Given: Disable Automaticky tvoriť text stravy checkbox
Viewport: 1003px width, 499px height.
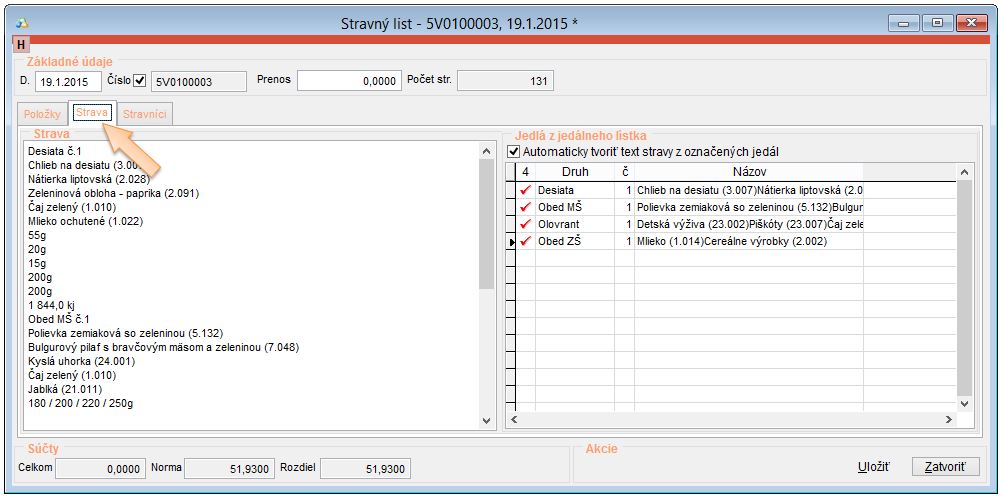Looking at the screenshot, I should (515, 152).
